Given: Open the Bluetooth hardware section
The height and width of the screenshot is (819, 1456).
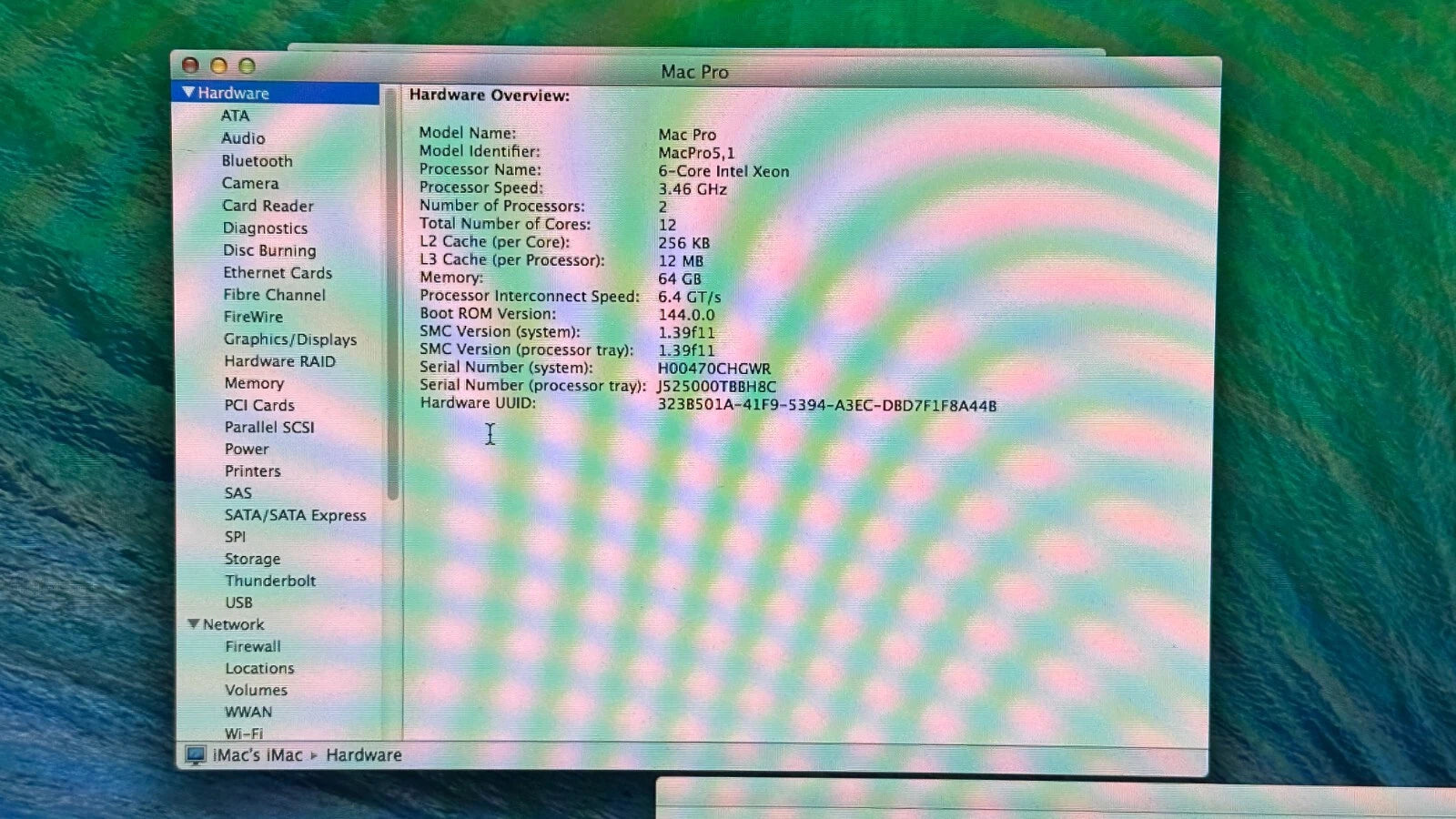Looking at the screenshot, I should tap(258, 161).
